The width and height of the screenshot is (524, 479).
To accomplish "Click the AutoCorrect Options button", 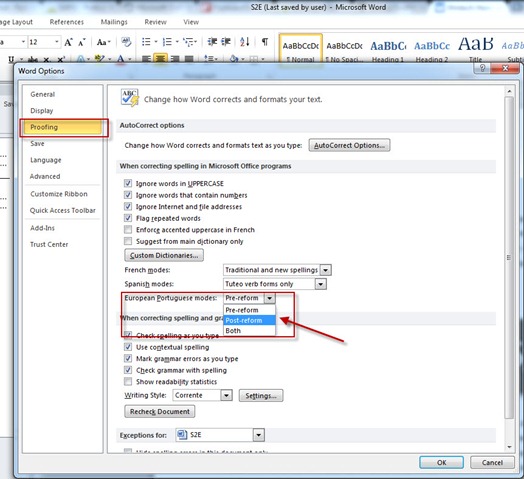I will [349, 145].
